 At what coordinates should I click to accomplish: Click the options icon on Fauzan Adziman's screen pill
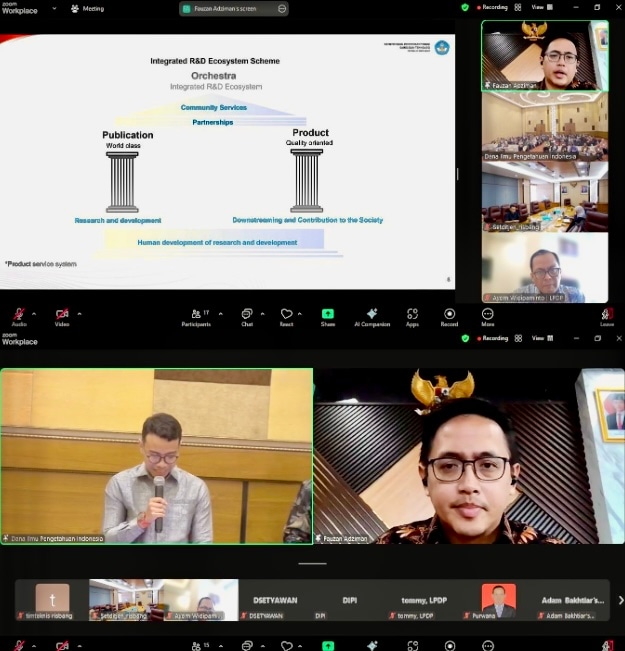click(282, 8)
